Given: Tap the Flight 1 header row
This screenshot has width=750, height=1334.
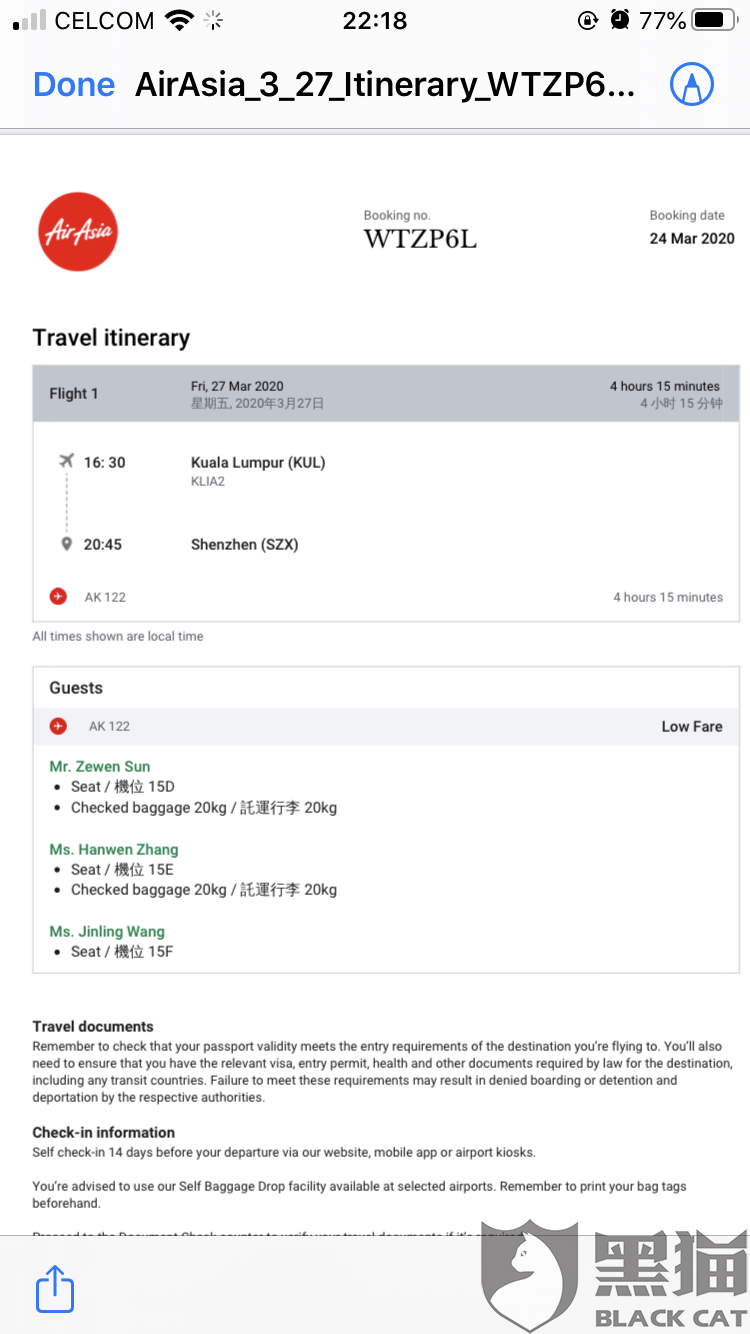Looking at the screenshot, I should coord(386,394).
